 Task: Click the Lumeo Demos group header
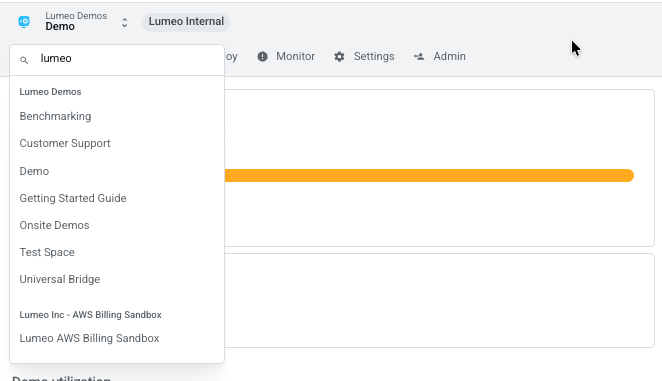tap(50, 92)
